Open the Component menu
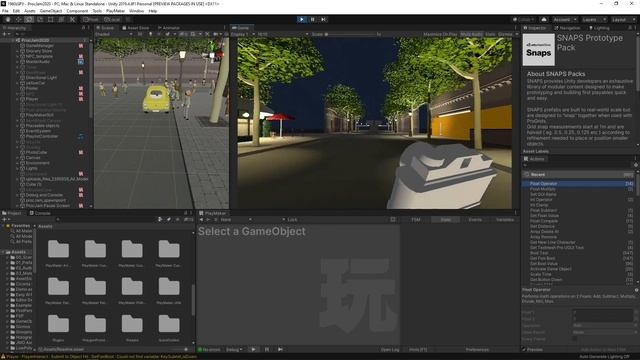The width and height of the screenshot is (640, 360). click(x=77, y=11)
